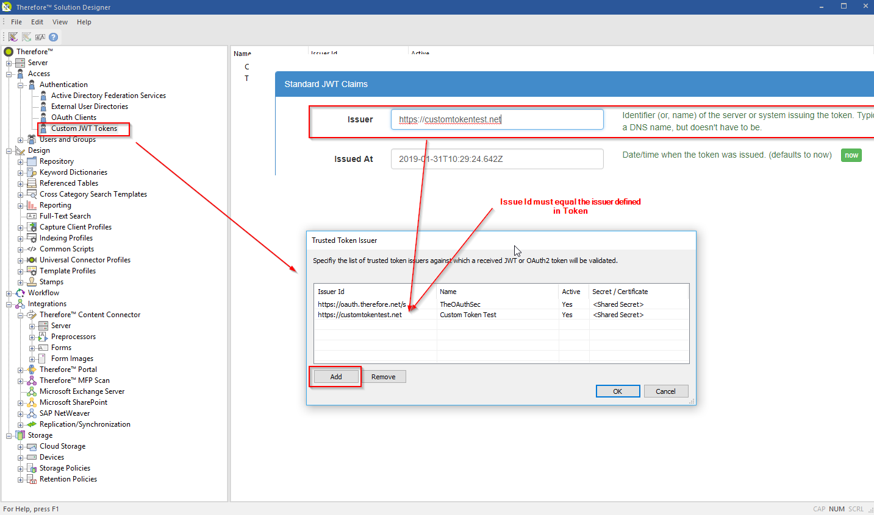Viewport: 874px width, 515px height.
Task: Click the Add button in dialog
Action: click(x=336, y=377)
